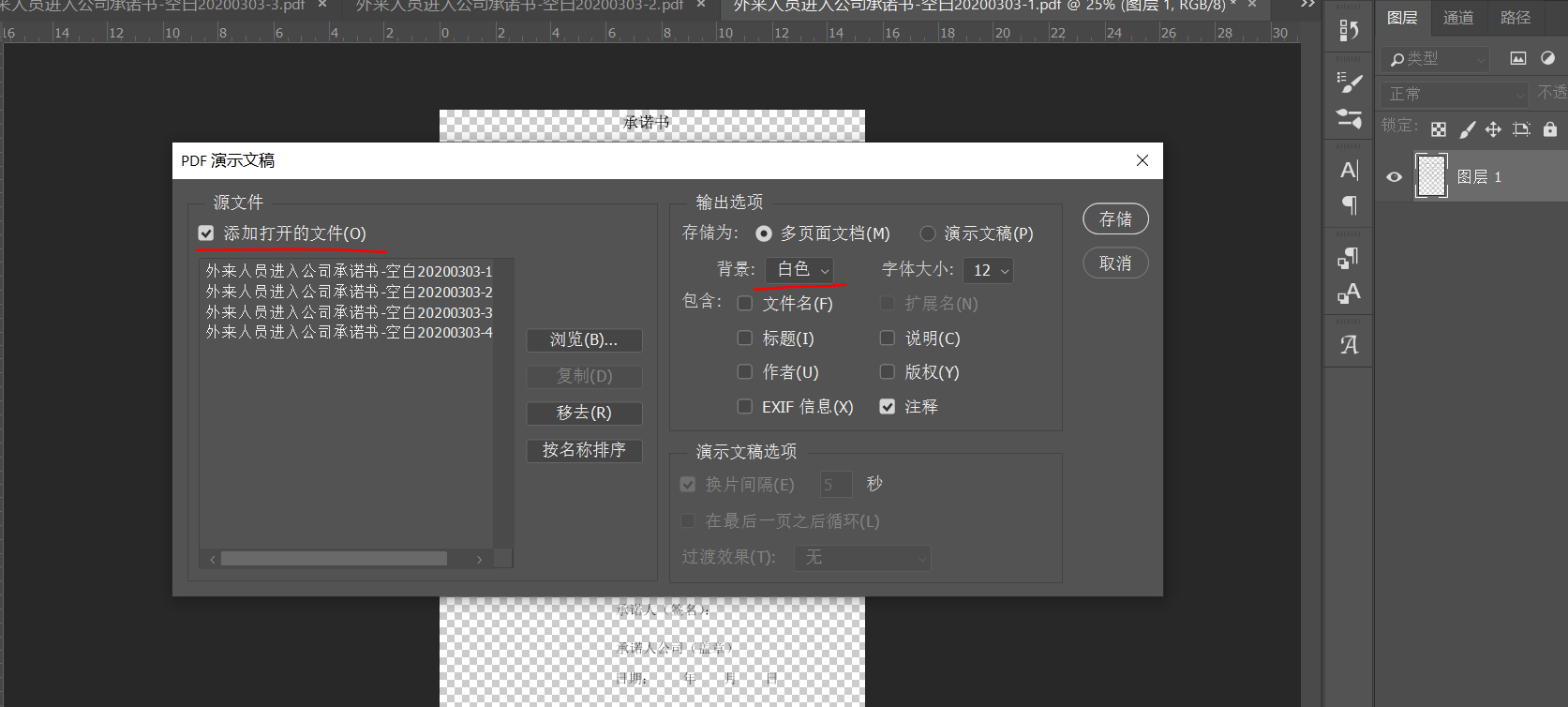Open the 字体大小 dropdown
The width and height of the screenshot is (1568, 707).
(991, 271)
